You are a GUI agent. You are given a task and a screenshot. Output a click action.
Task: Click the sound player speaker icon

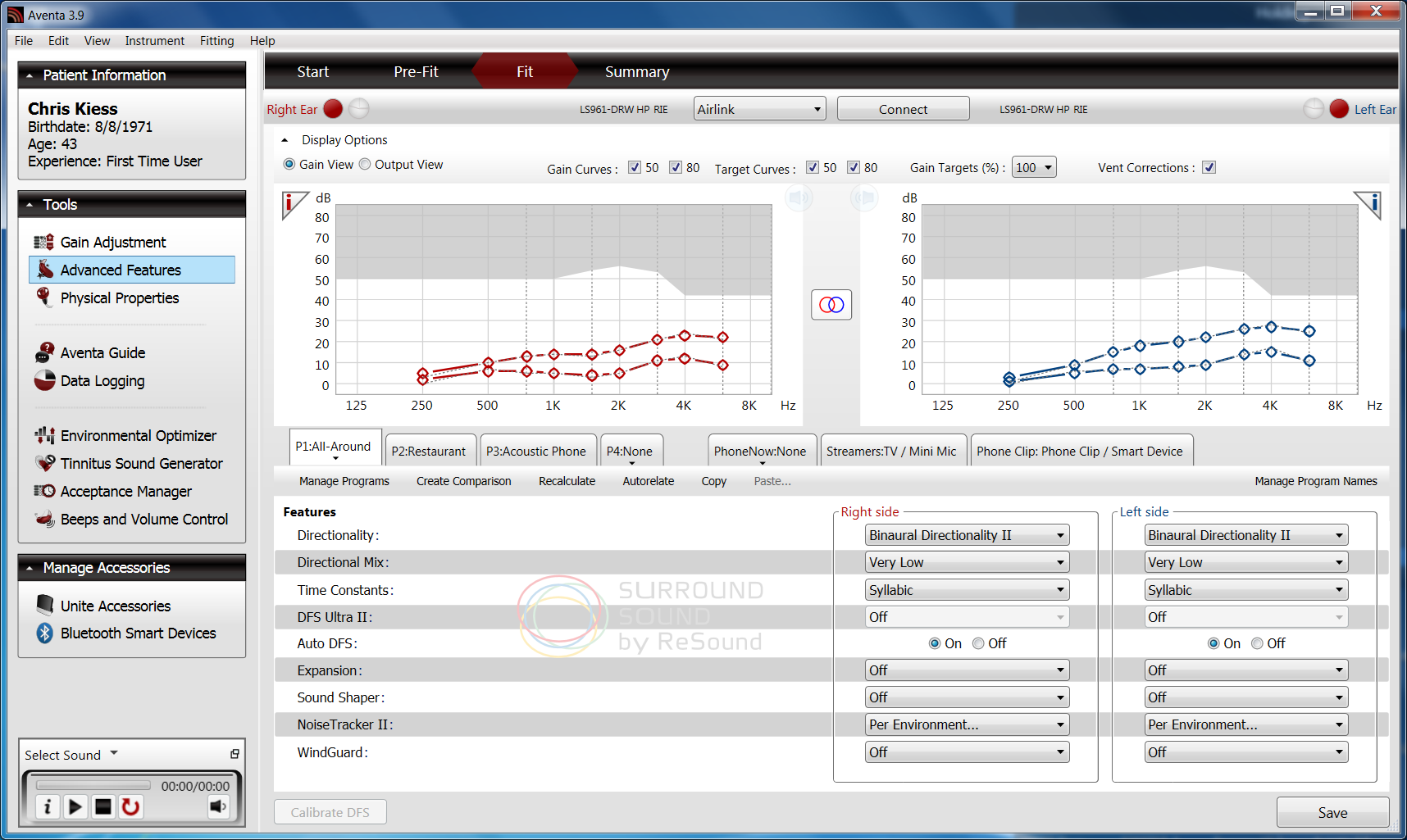point(217,806)
